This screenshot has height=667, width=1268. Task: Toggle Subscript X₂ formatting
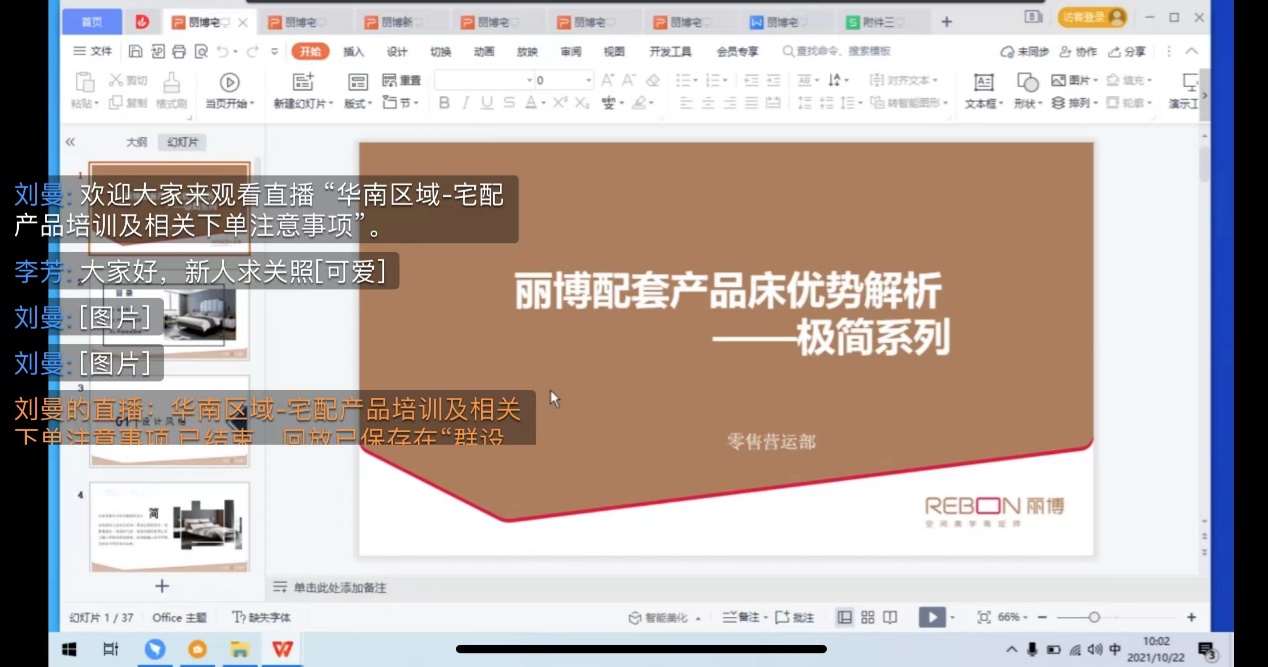582,103
